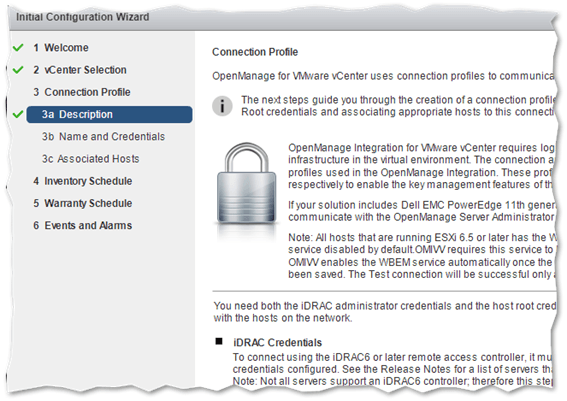Click the line starting 'If your solution includes Dell EMC'
This screenshot has height=401, width=567.
point(422,205)
